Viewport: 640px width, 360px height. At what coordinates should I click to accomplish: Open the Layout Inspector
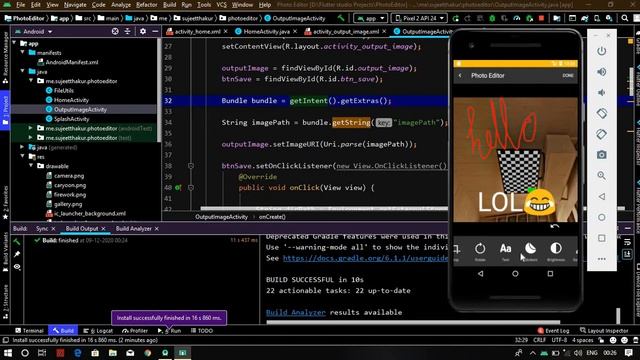click(603, 331)
